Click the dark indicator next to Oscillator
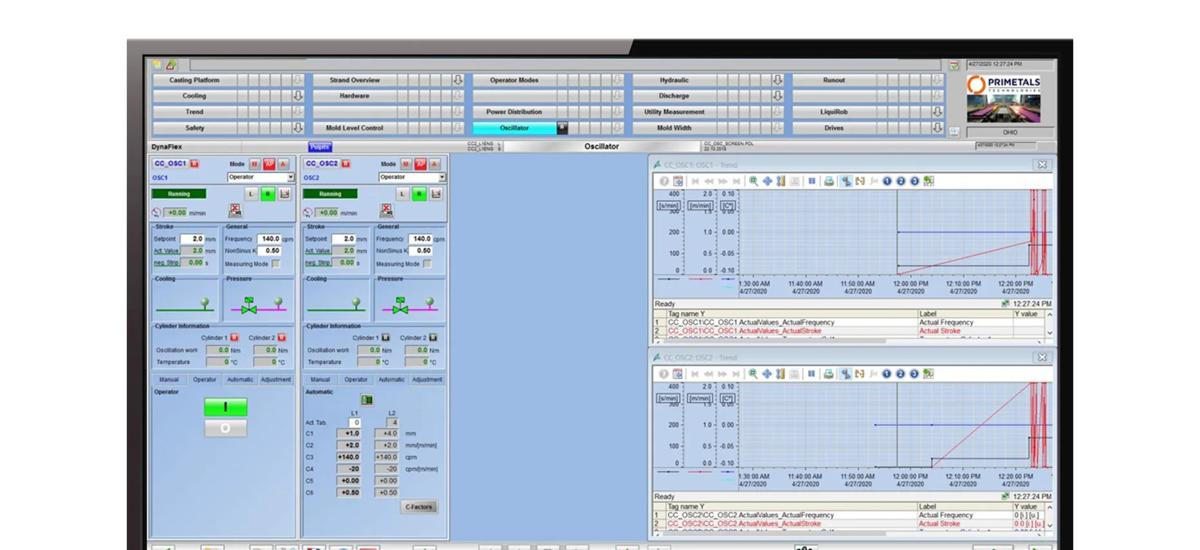The height and width of the screenshot is (550, 1200). point(562,128)
